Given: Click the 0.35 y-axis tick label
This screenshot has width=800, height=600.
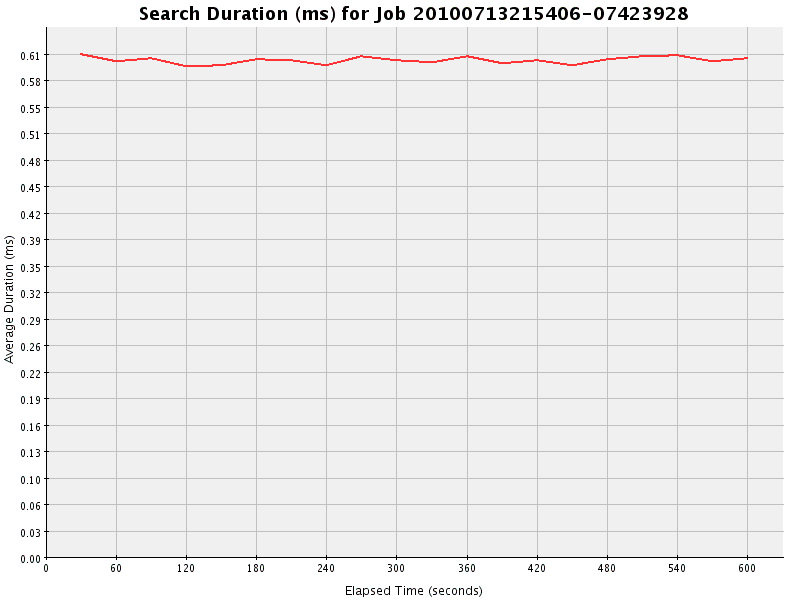Looking at the screenshot, I should pos(30,267).
